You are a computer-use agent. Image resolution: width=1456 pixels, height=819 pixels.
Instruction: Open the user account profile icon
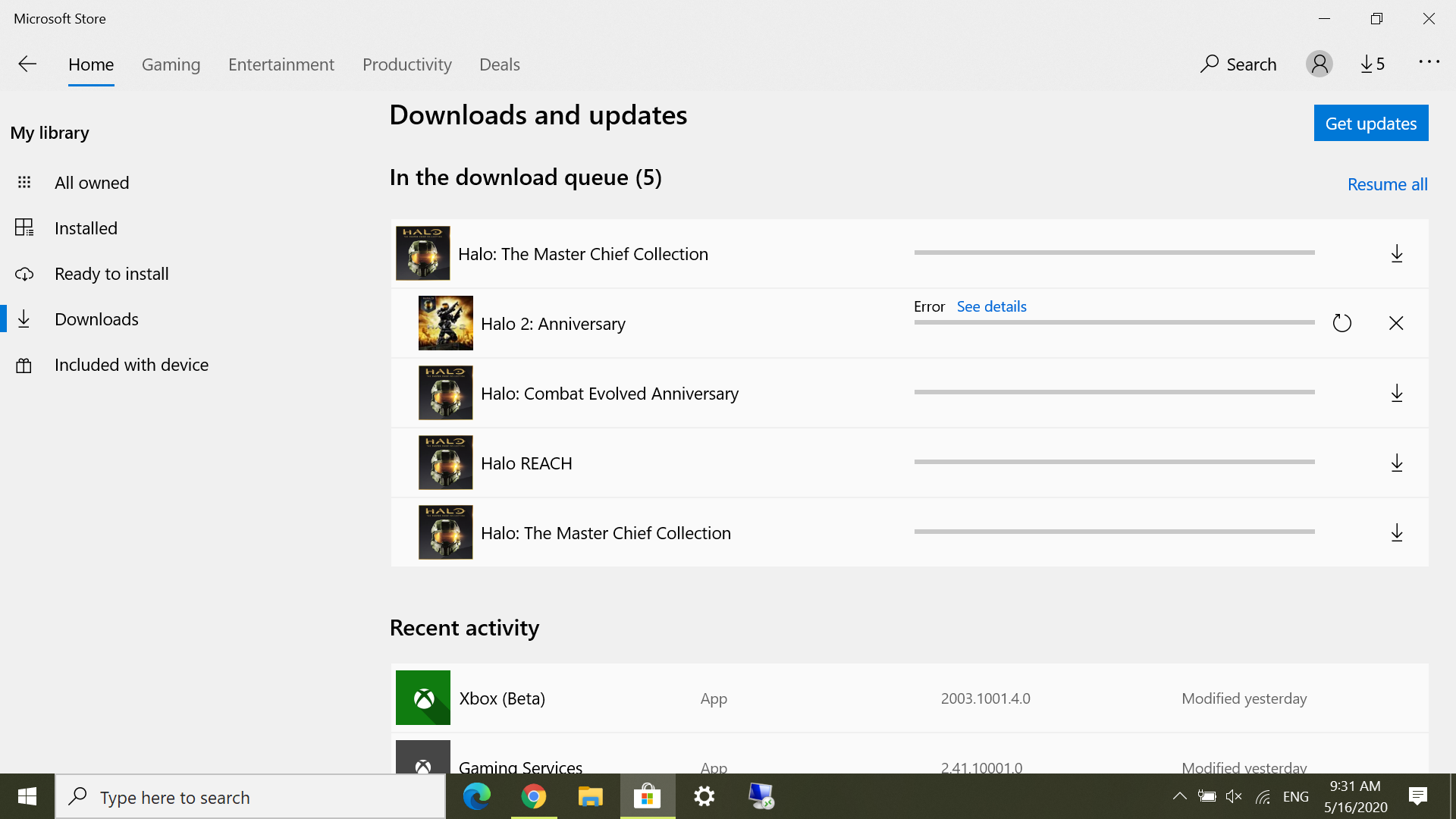point(1319,64)
